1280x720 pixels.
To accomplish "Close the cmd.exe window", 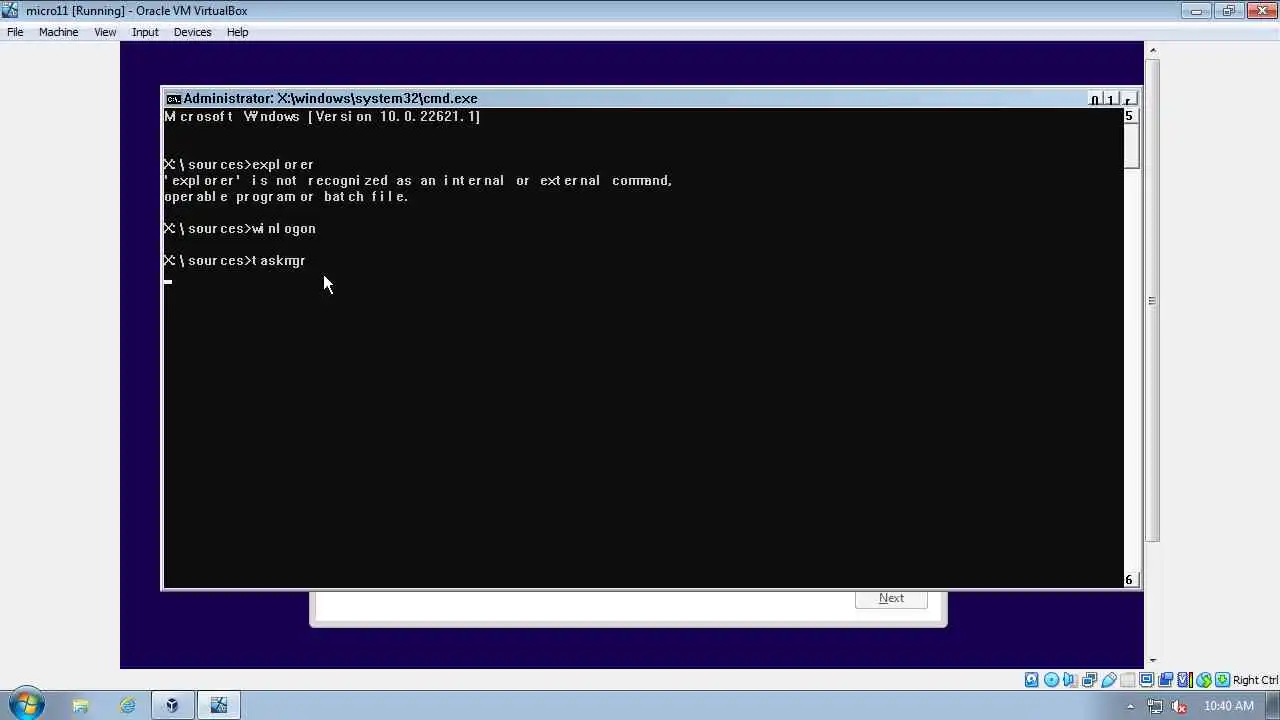I will [1128, 99].
